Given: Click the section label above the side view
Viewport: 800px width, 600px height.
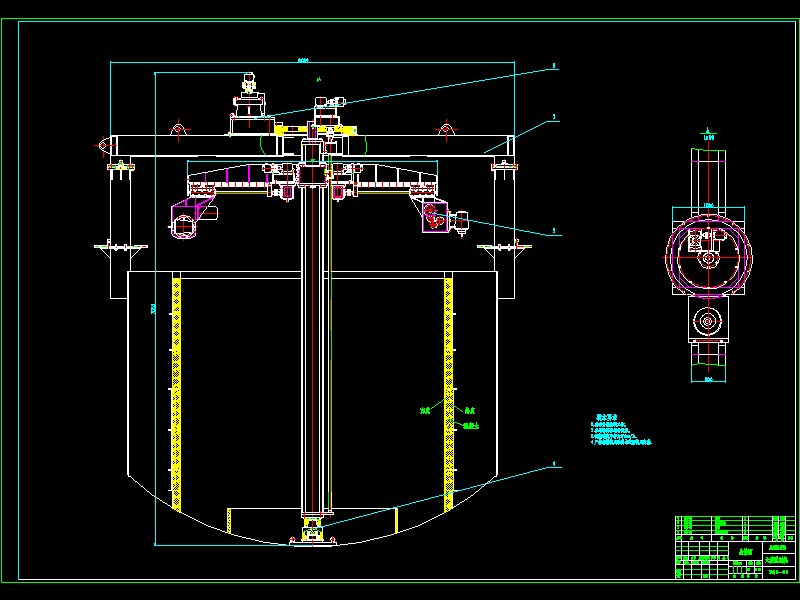Looking at the screenshot, I should (x=709, y=137).
